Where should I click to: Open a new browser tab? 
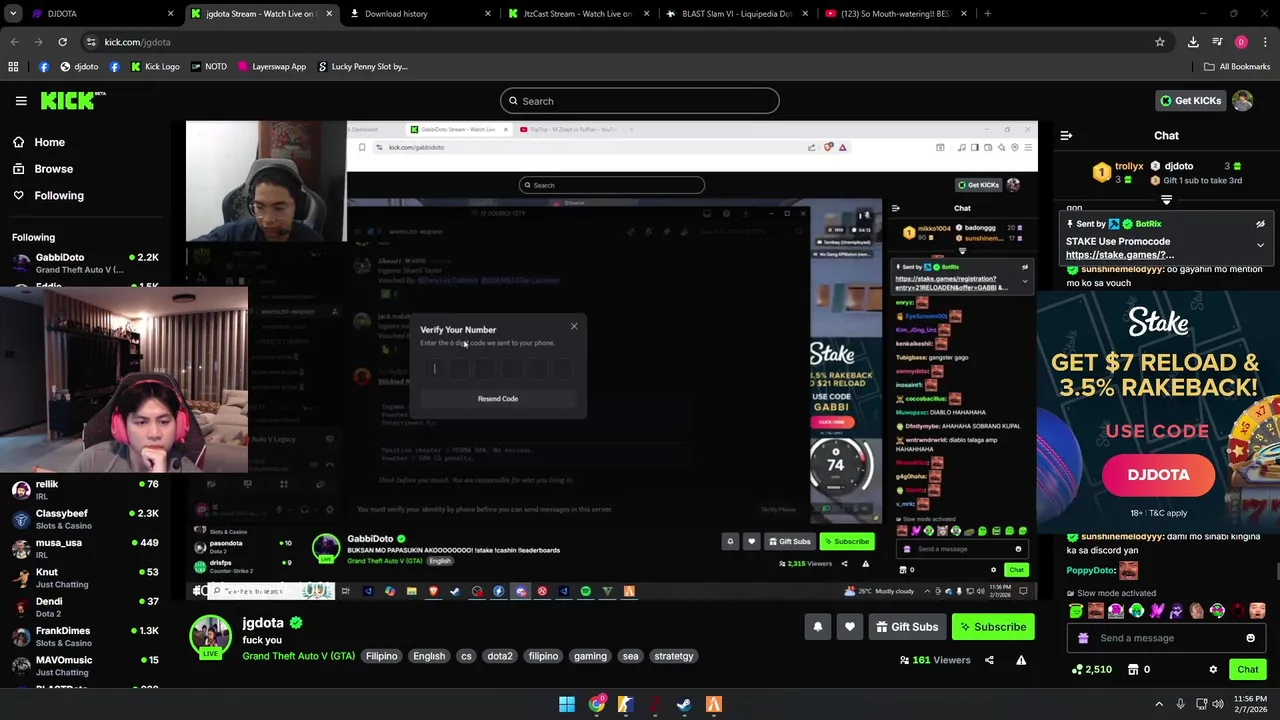tap(987, 14)
